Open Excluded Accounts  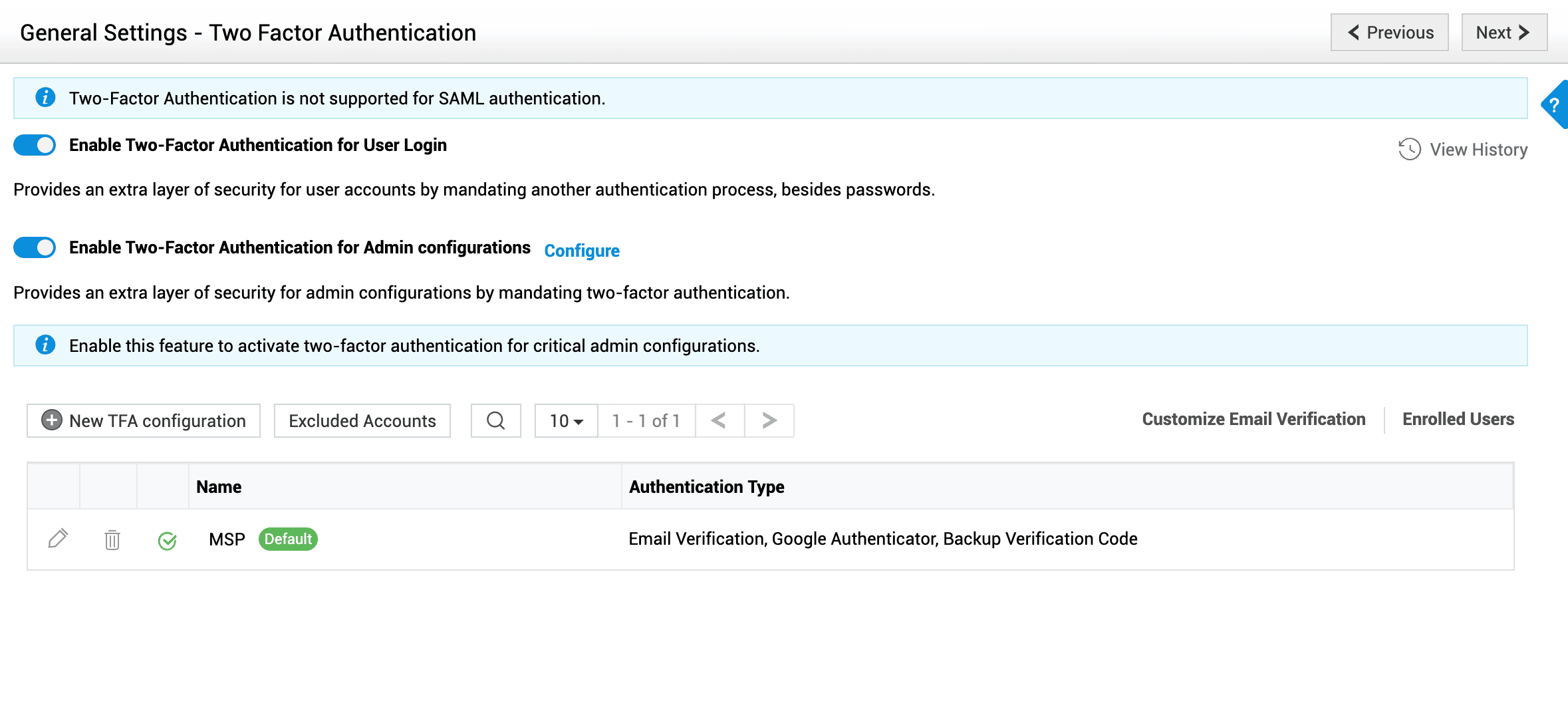click(x=362, y=420)
